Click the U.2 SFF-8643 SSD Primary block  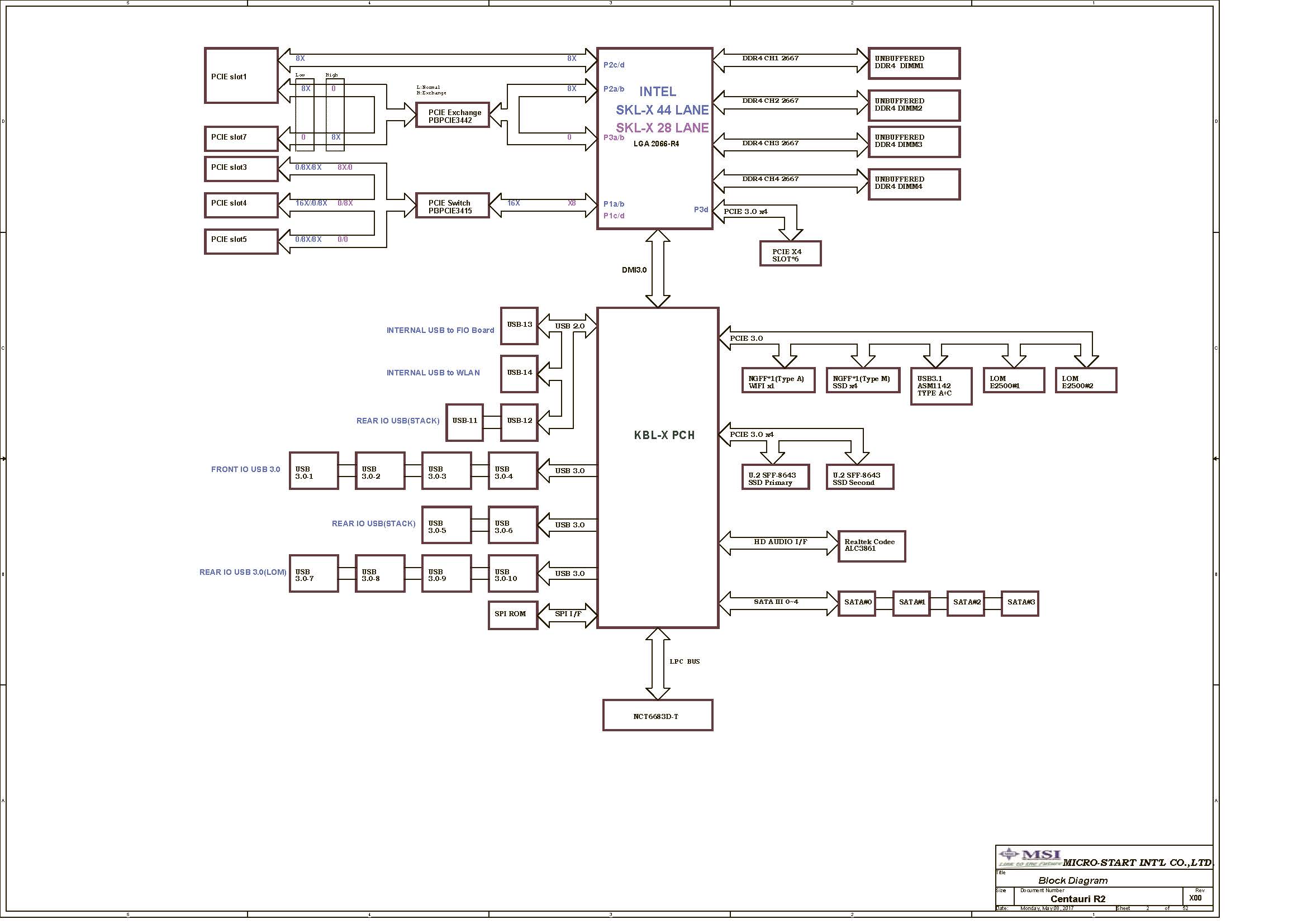coord(776,477)
